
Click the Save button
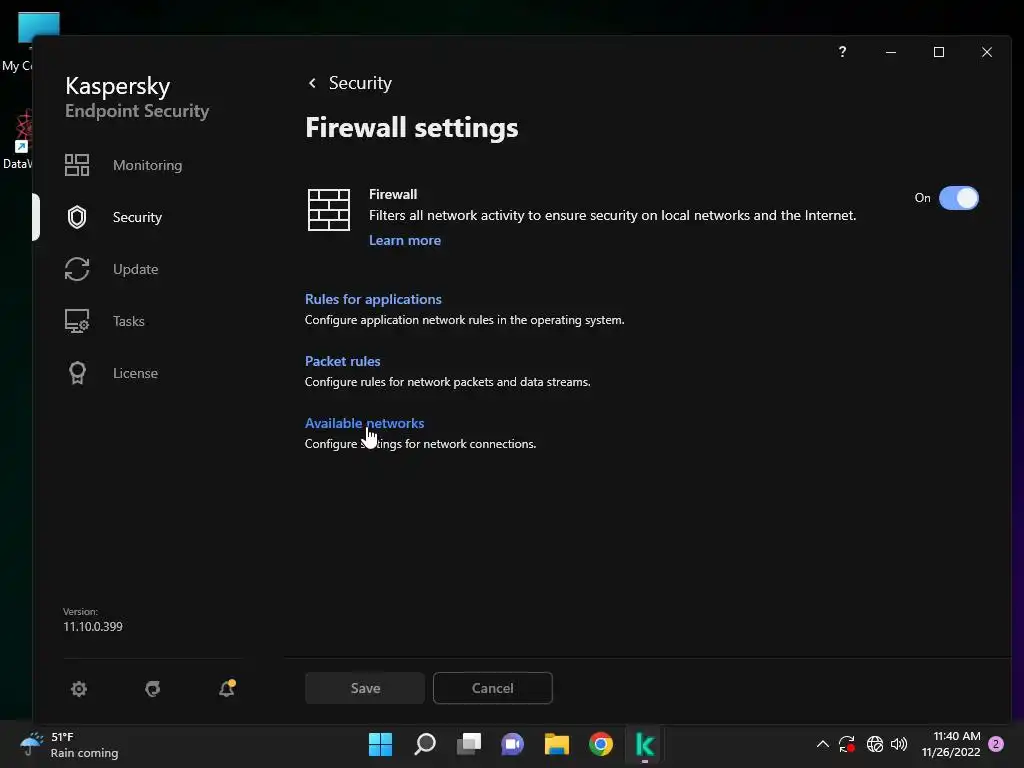coord(365,688)
